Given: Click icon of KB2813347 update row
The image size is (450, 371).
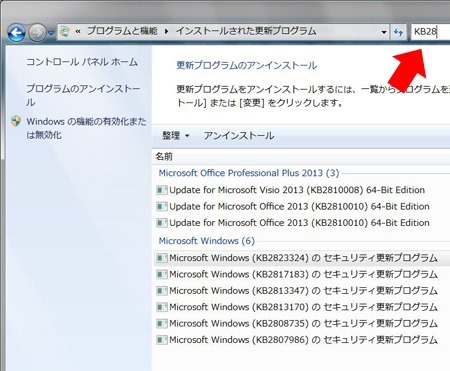Looking at the screenshot, I should point(162,291).
